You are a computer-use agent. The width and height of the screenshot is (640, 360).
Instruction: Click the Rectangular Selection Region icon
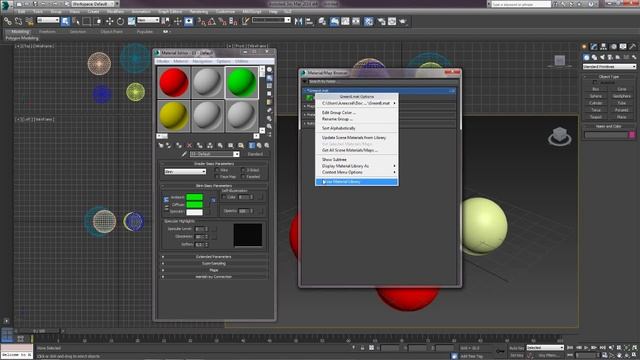tap(87, 21)
